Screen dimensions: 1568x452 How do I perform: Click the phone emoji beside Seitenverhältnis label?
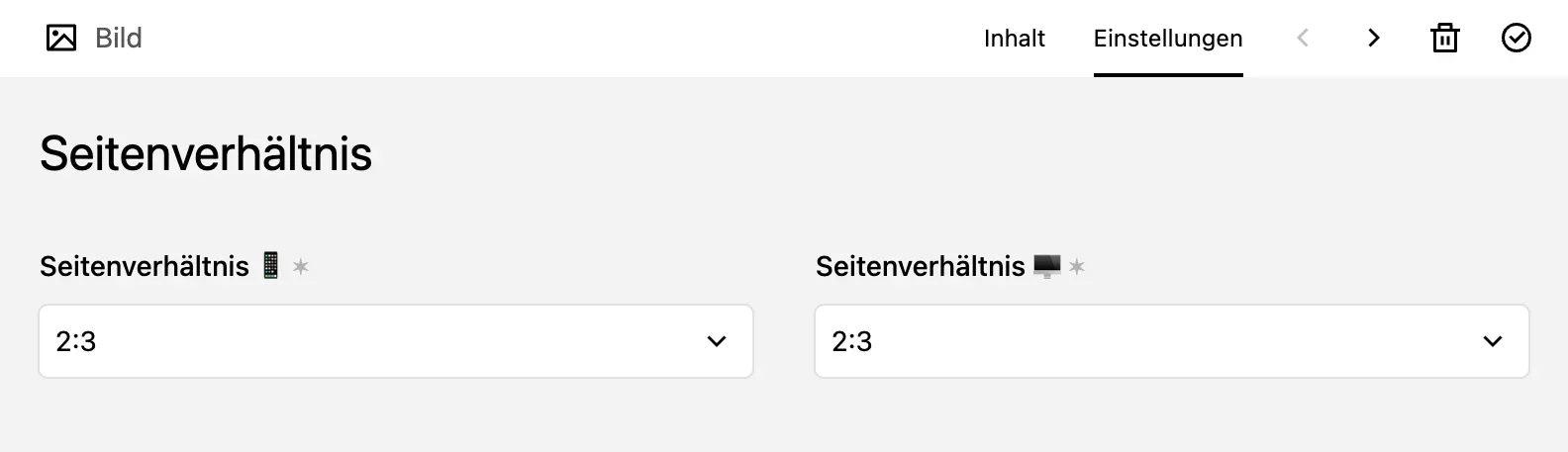pos(270,266)
